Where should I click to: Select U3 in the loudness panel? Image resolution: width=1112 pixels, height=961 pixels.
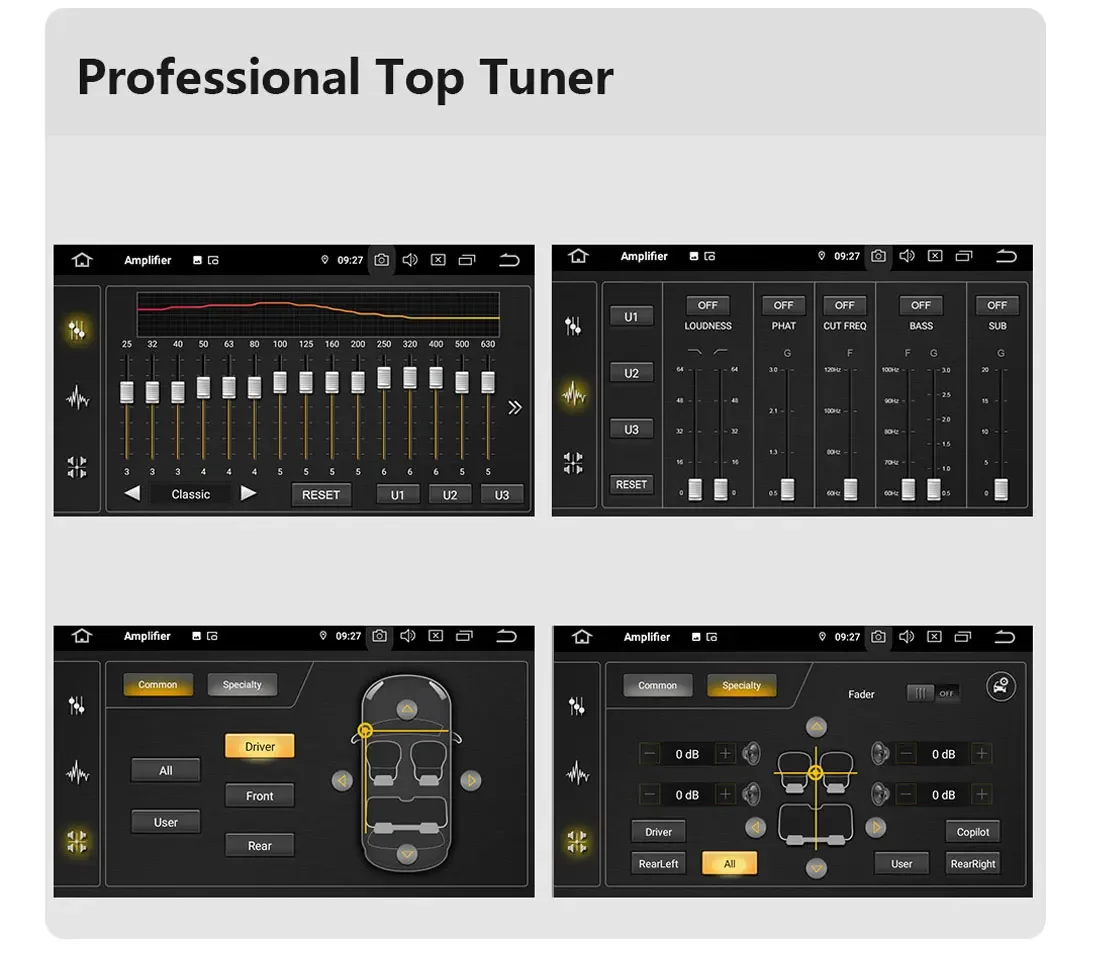point(631,430)
